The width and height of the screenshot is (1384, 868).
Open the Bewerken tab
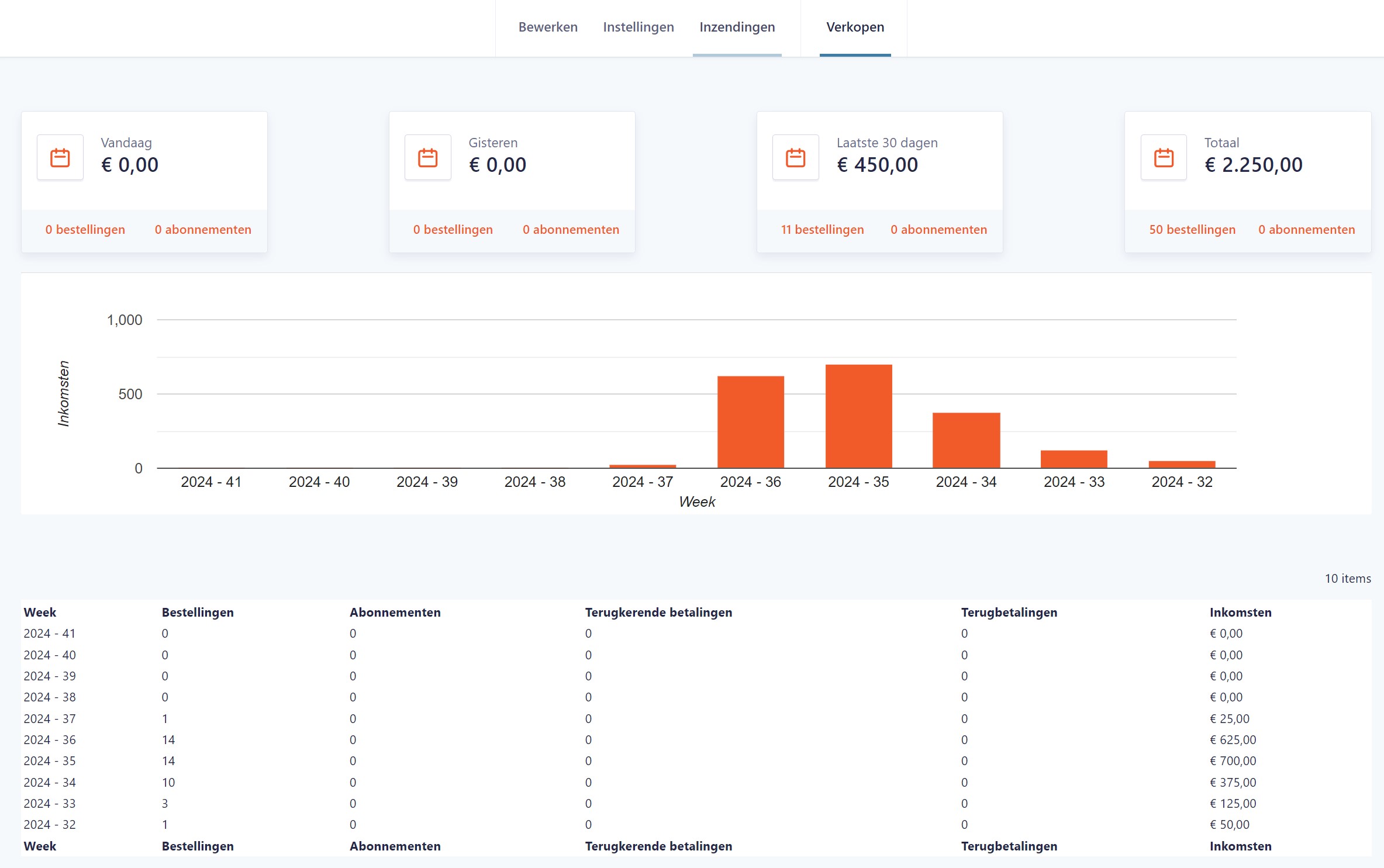(548, 27)
